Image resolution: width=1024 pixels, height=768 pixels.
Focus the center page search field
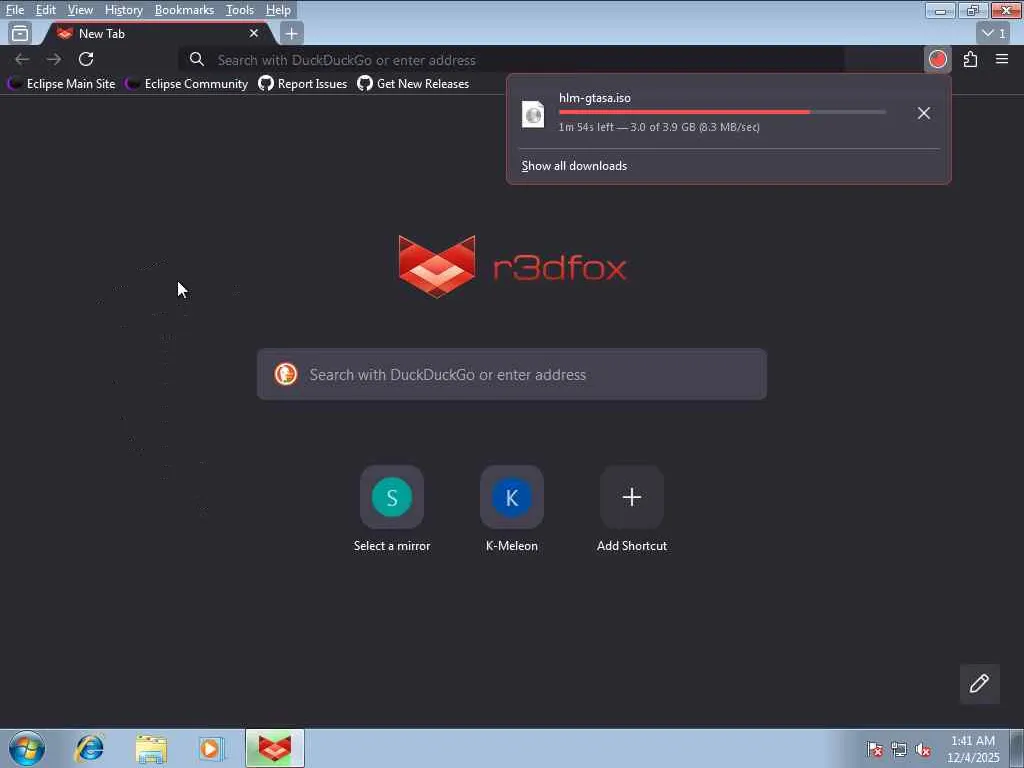[x=511, y=374]
